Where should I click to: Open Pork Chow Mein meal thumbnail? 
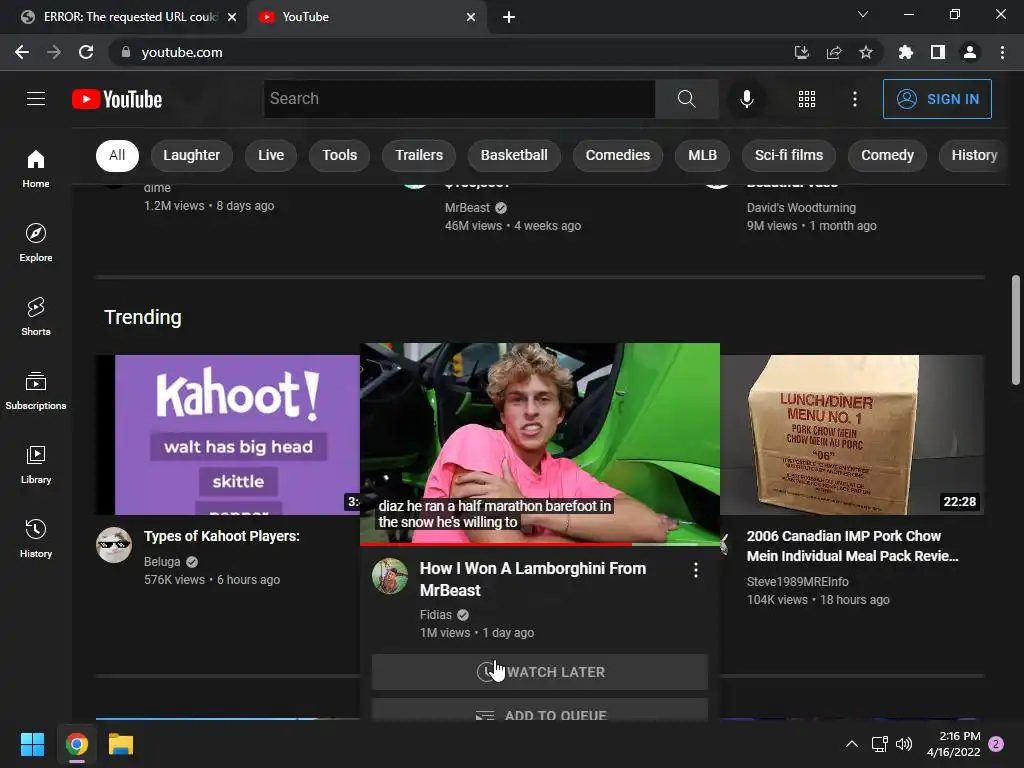(852, 435)
